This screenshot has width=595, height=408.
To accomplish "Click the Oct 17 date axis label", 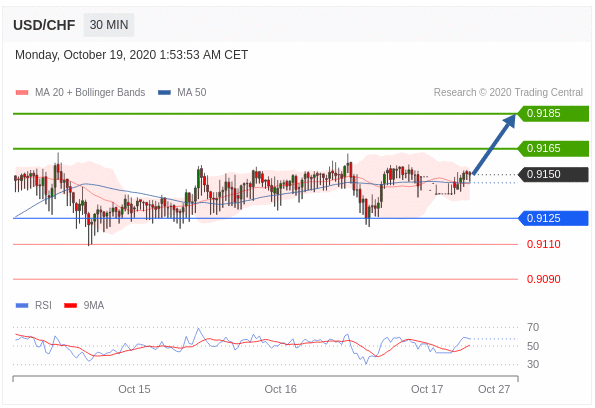I will tap(427, 389).
